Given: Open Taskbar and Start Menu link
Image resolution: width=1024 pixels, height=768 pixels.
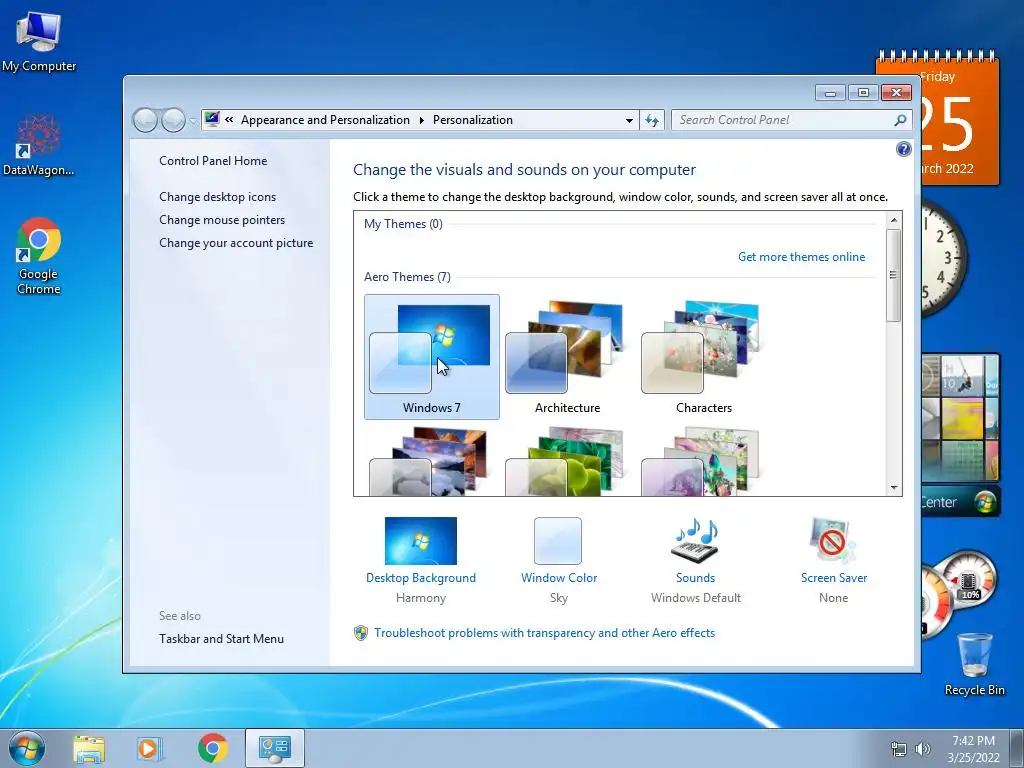Looking at the screenshot, I should tap(221, 639).
